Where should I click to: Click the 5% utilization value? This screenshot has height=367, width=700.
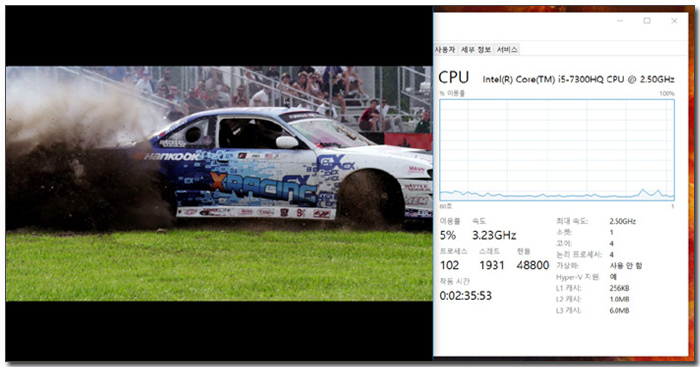click(448, 235)
